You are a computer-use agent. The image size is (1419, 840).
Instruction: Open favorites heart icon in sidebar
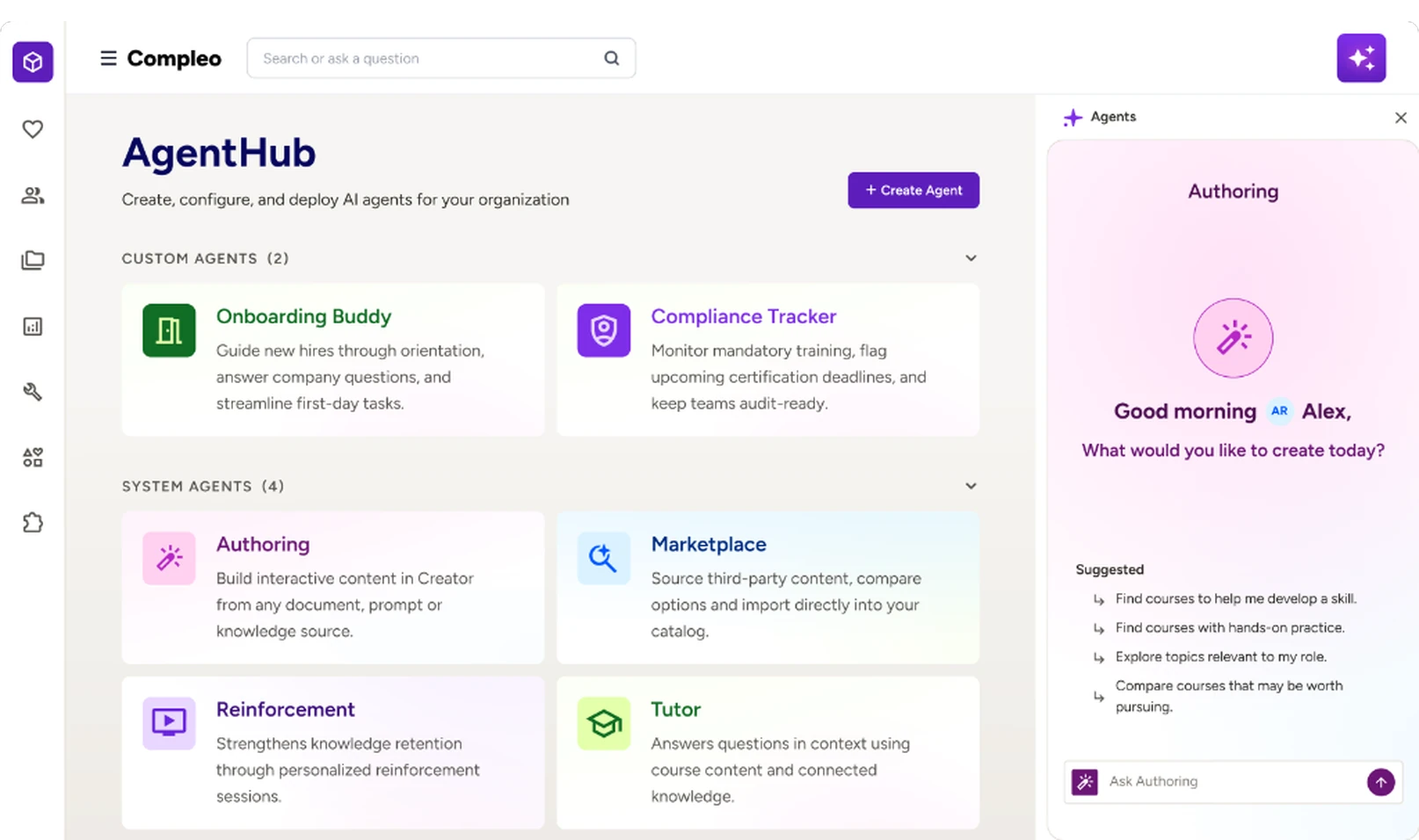33,129
